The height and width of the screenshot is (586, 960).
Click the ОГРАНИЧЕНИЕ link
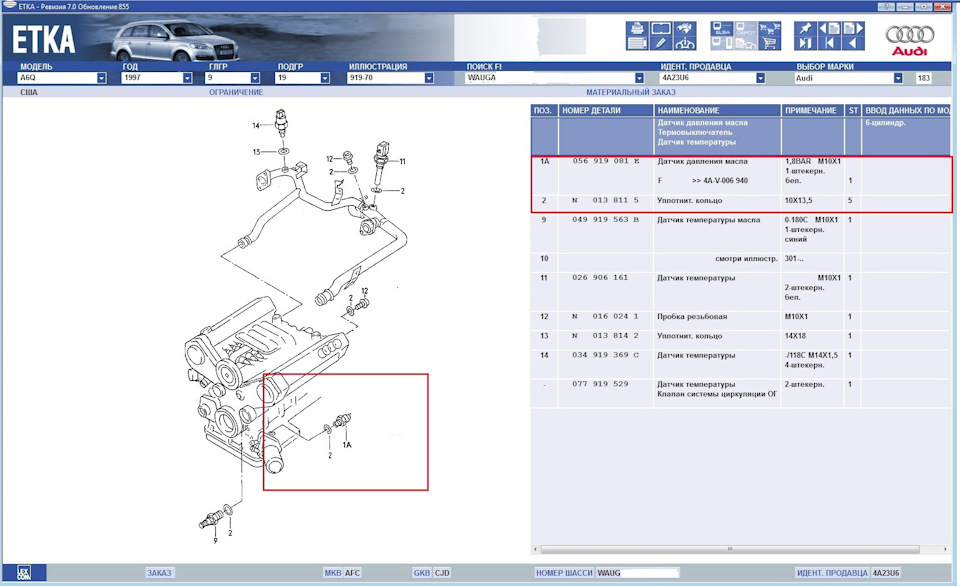coord(236,92)
